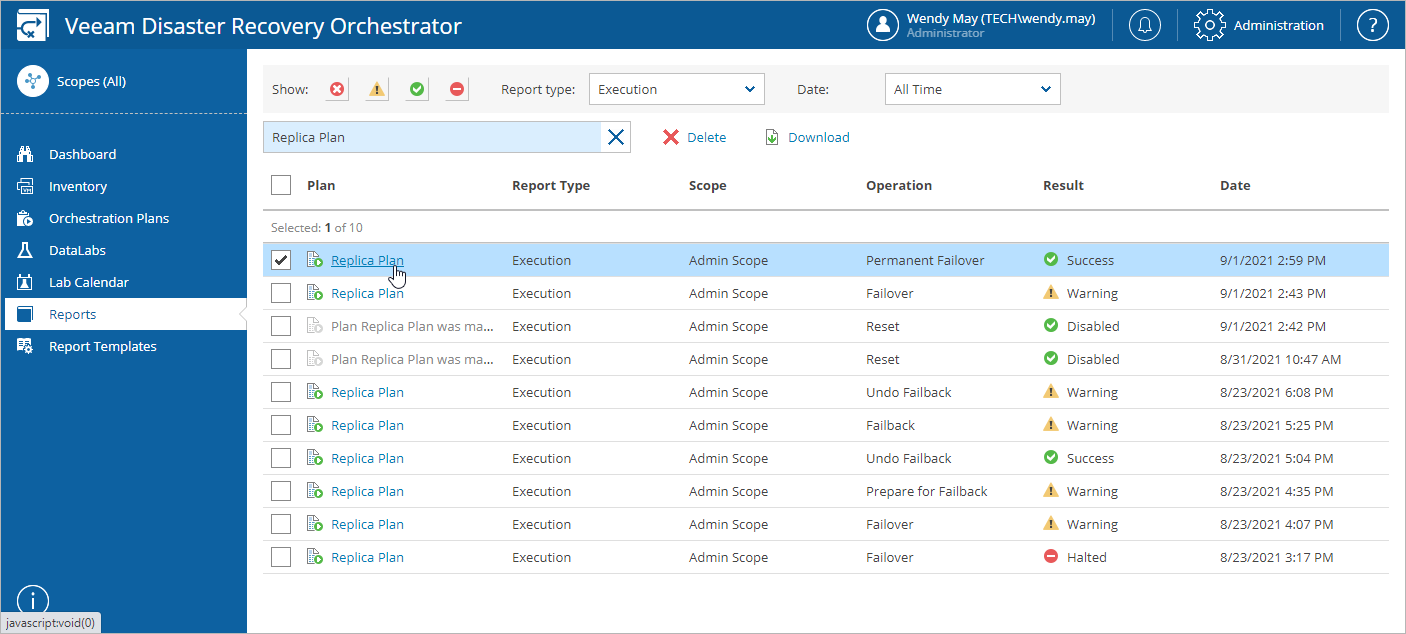This screenshot has width=1406, height=634.
Task: Select the checkbox for the 8/23/2021 4:07 PM row
Action: [281, 524]
